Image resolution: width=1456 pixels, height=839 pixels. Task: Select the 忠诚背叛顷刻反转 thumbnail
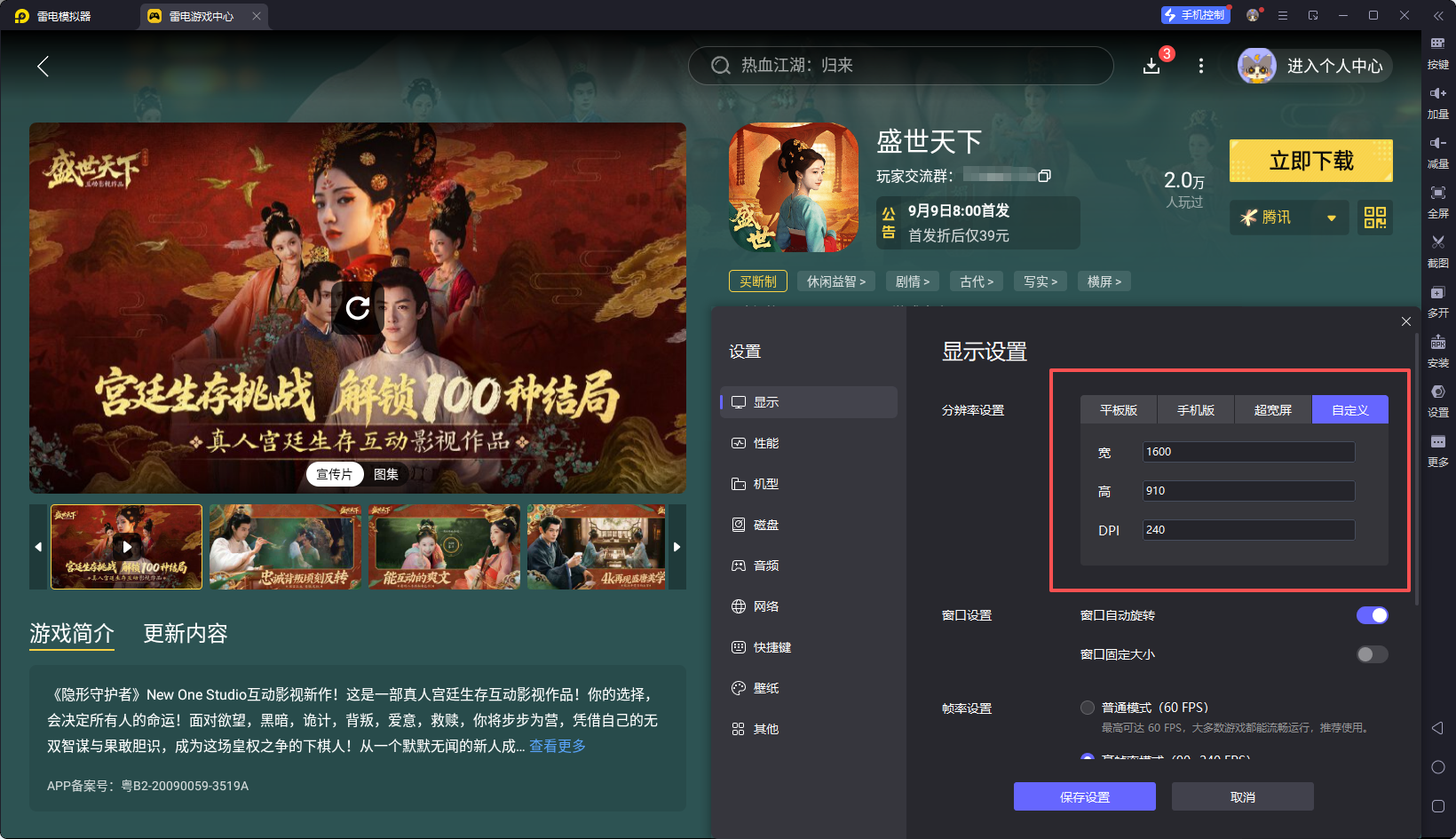[x=286, y=547]
